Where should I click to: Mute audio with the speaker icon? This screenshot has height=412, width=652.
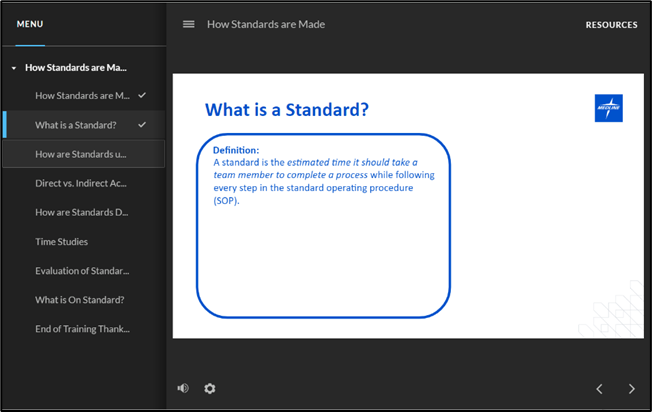pos(183,388)
